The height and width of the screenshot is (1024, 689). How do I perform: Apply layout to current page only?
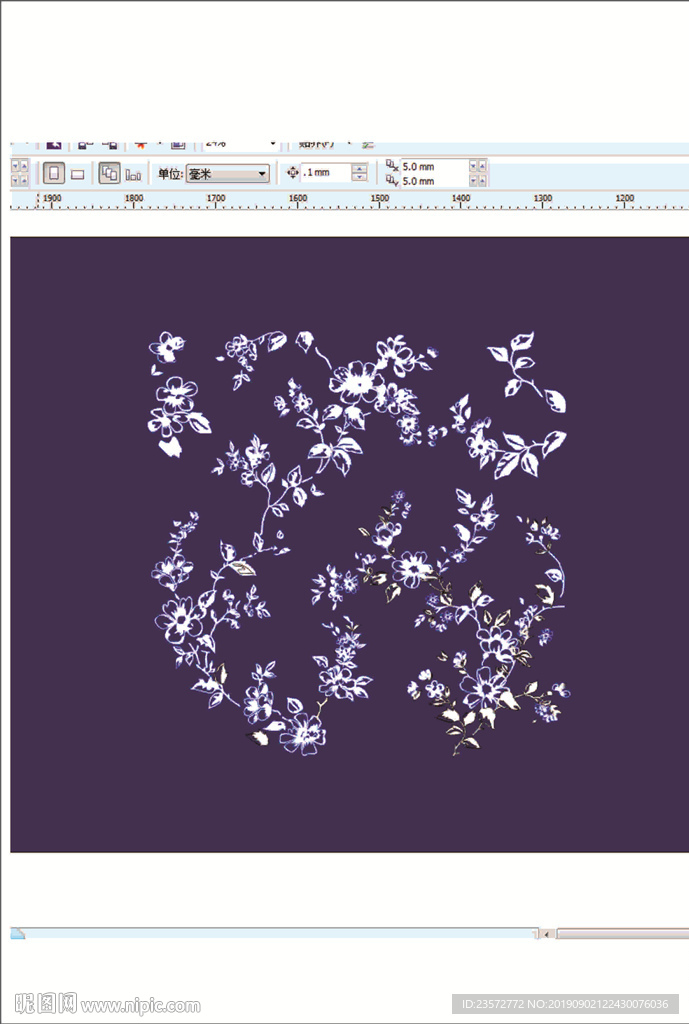click(x=133, y=174)
